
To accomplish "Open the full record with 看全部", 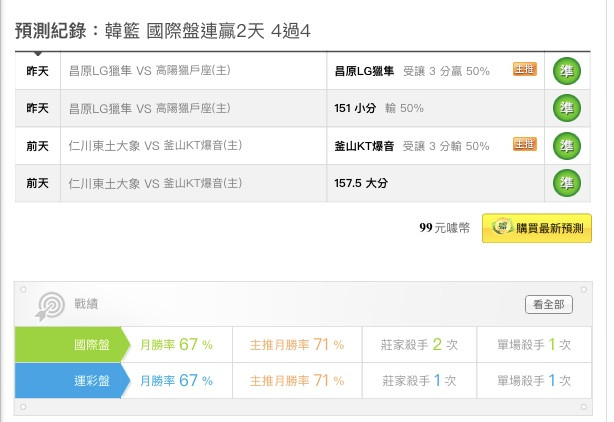I will coord(549,305).
